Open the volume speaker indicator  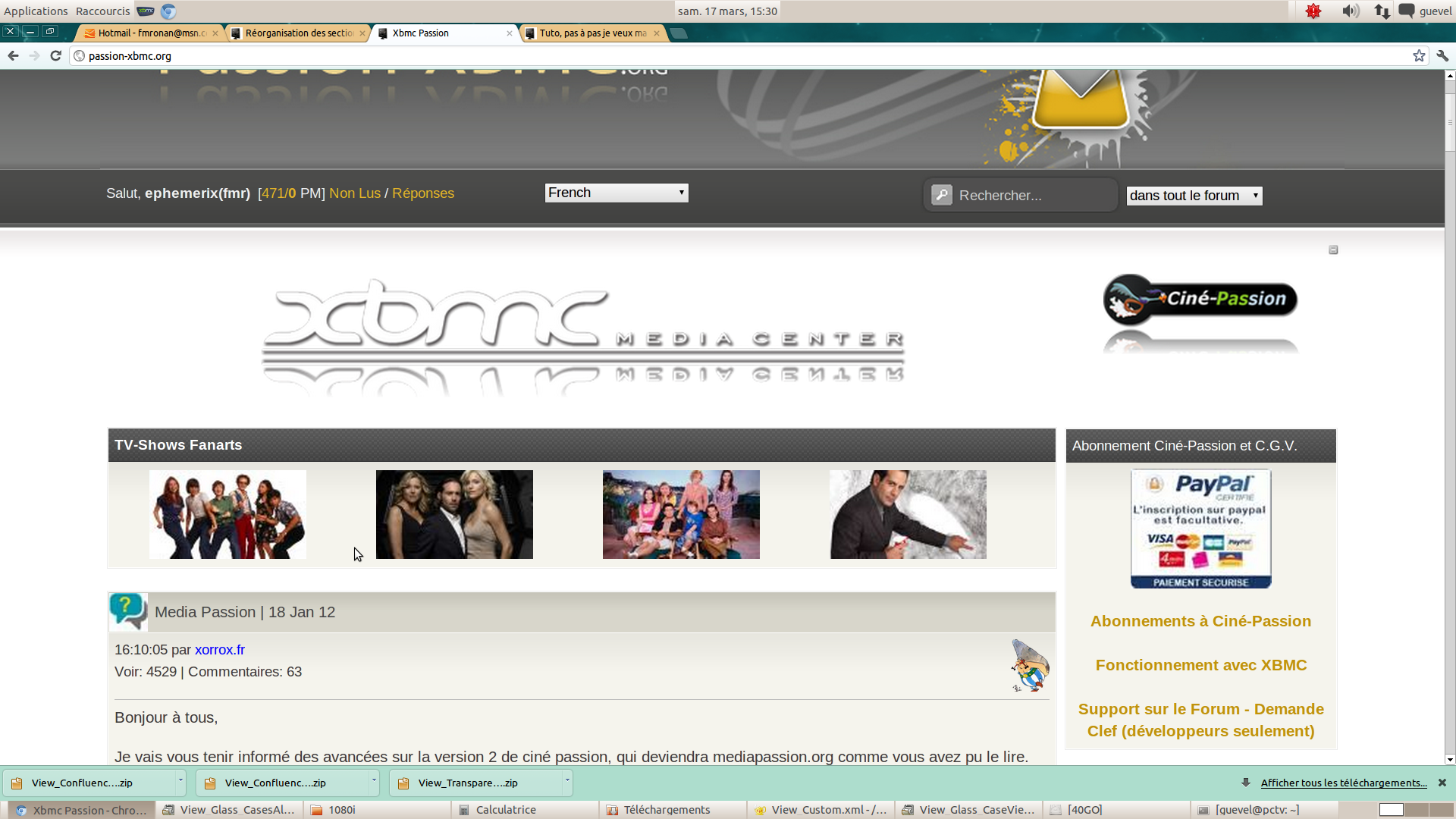click(x=1350, y=11)
